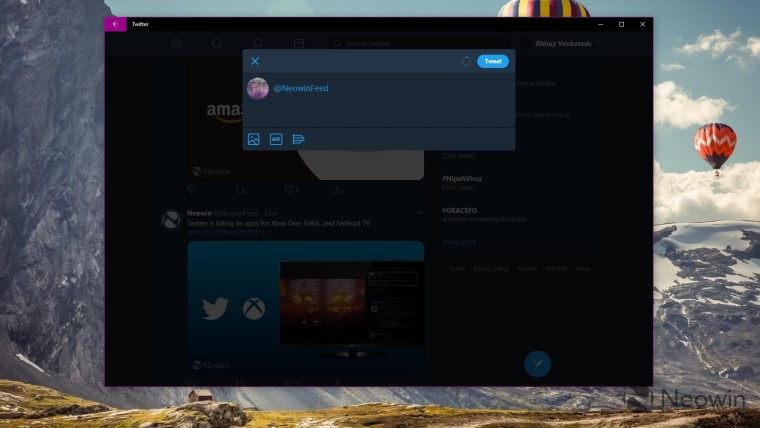This screenshot has width=760, height=428.
Task: Open the Search icon in the nav bar
Action: (217, 44)
